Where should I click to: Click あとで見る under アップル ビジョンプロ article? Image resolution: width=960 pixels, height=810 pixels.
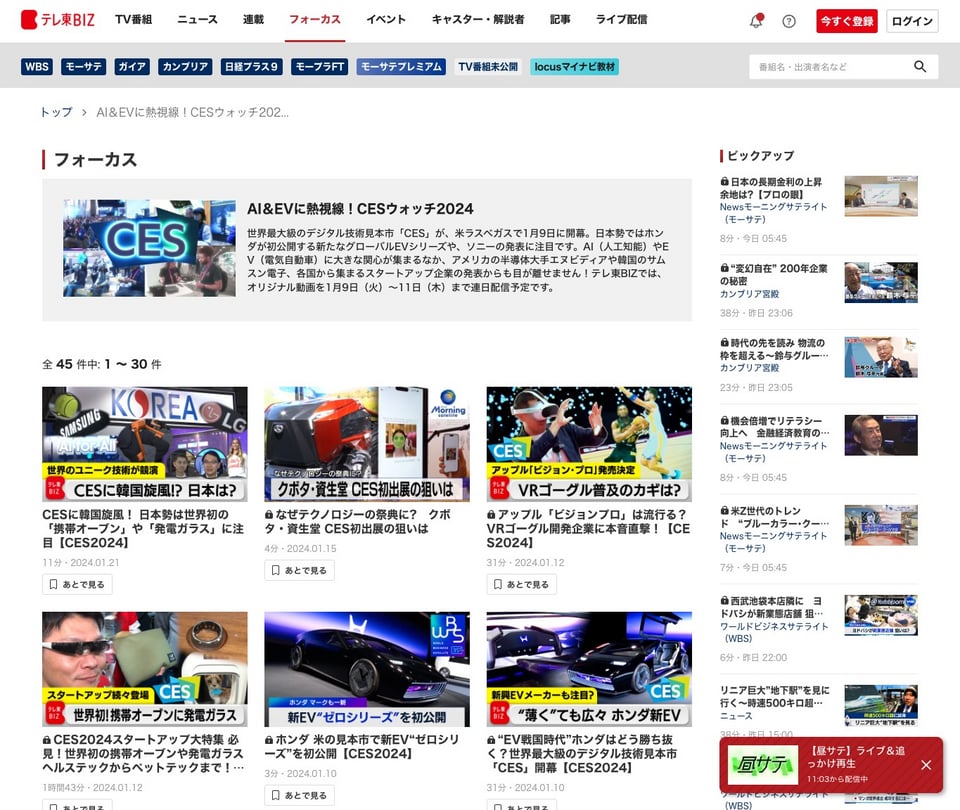(522, 585)
